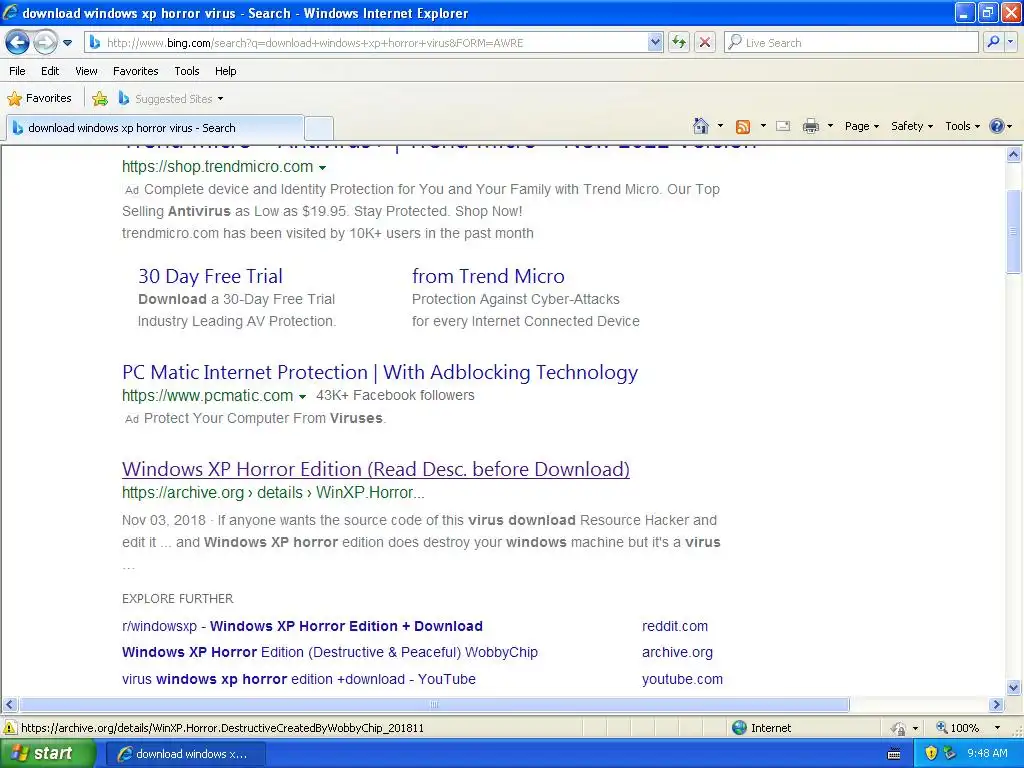The height and width of the screenshot is (768, 1024).
Task: Open 'virus windows xp horror edition +download - YouTube' link
Action: pyautogui.click(x=298, y=679)
